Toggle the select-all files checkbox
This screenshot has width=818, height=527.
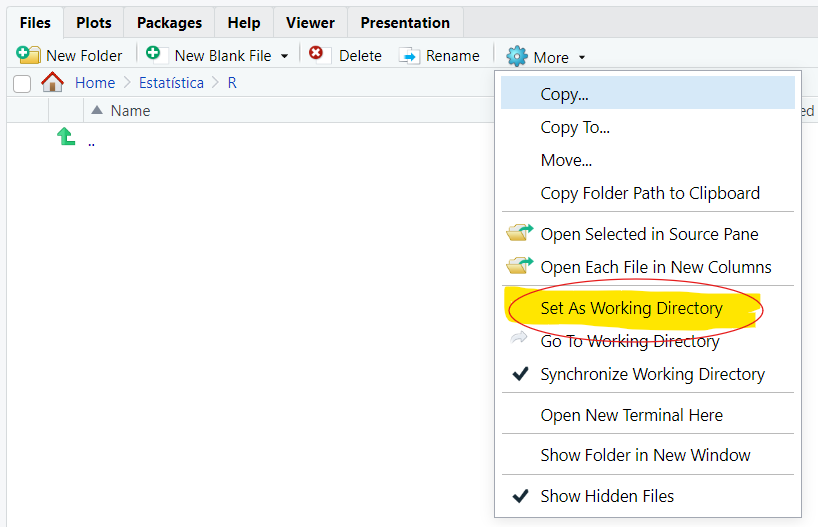click(22, 84)
